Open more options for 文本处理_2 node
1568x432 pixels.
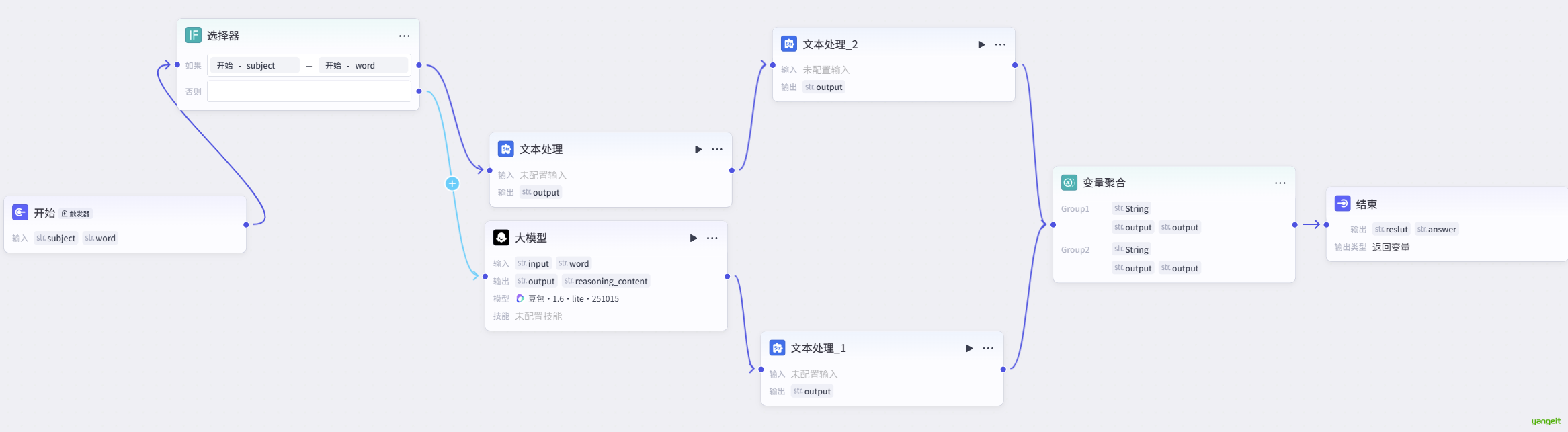(1000, 44)
